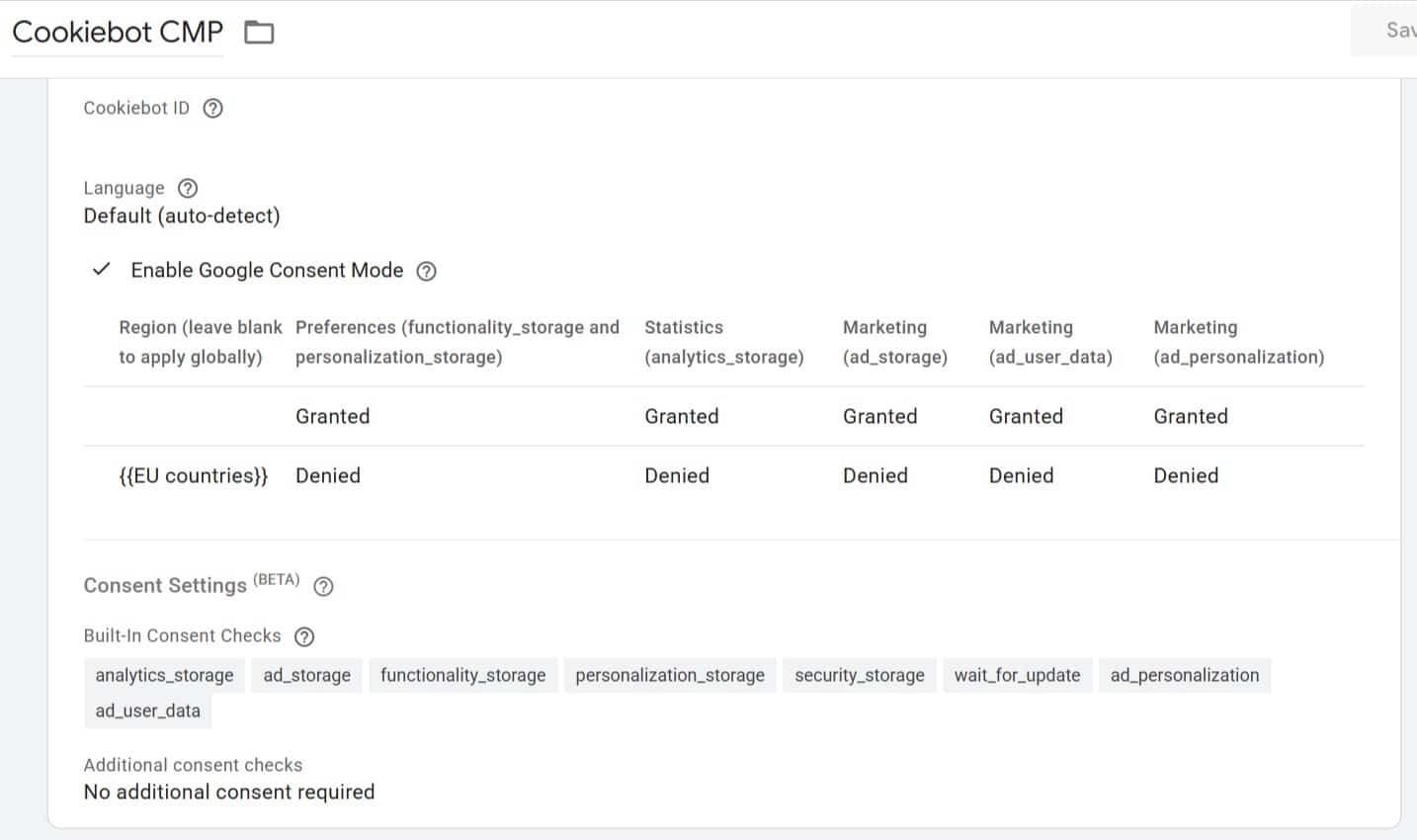Click Denied under Marketing (ad_storage) column
1417x840 pixels.
click(x=875, y=475)
